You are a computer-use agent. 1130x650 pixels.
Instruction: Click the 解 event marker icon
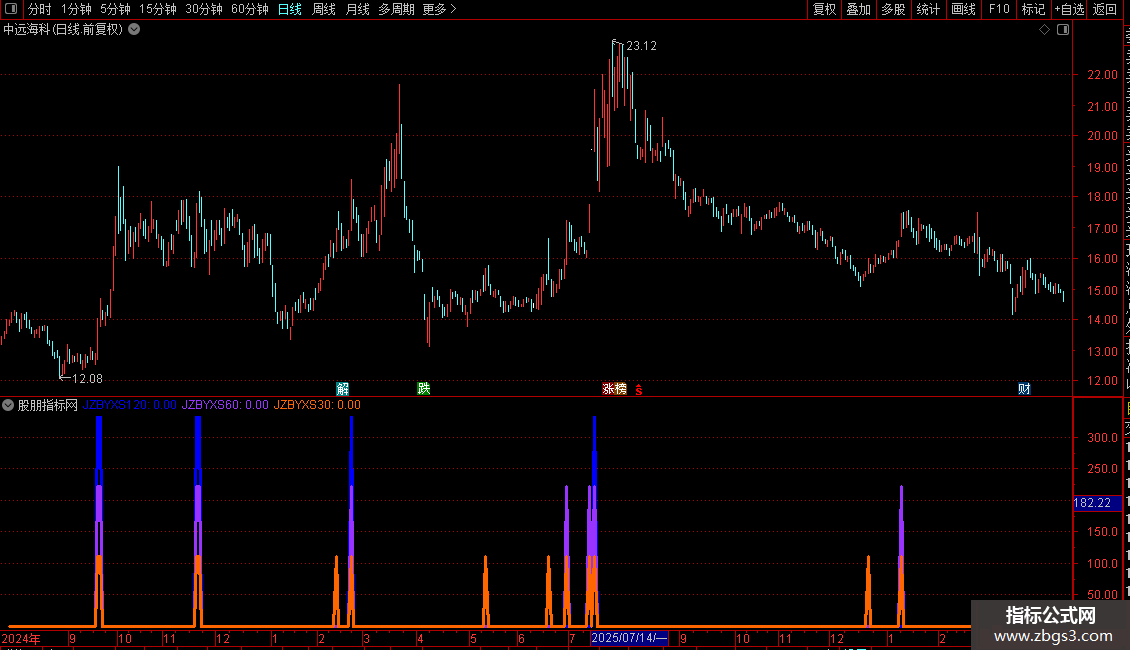(x=342, y=389)
